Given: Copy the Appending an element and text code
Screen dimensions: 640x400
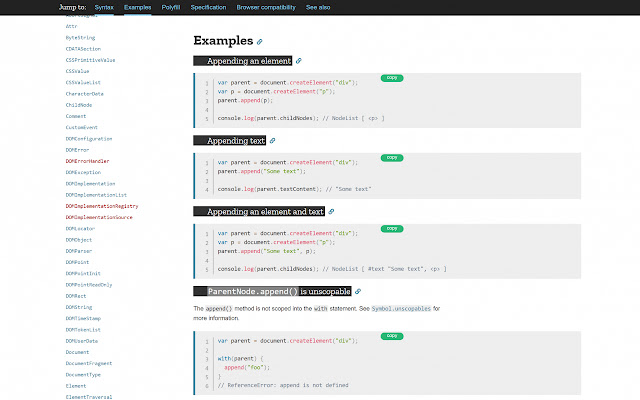Looking at the screenshot, I should point(392,227).
